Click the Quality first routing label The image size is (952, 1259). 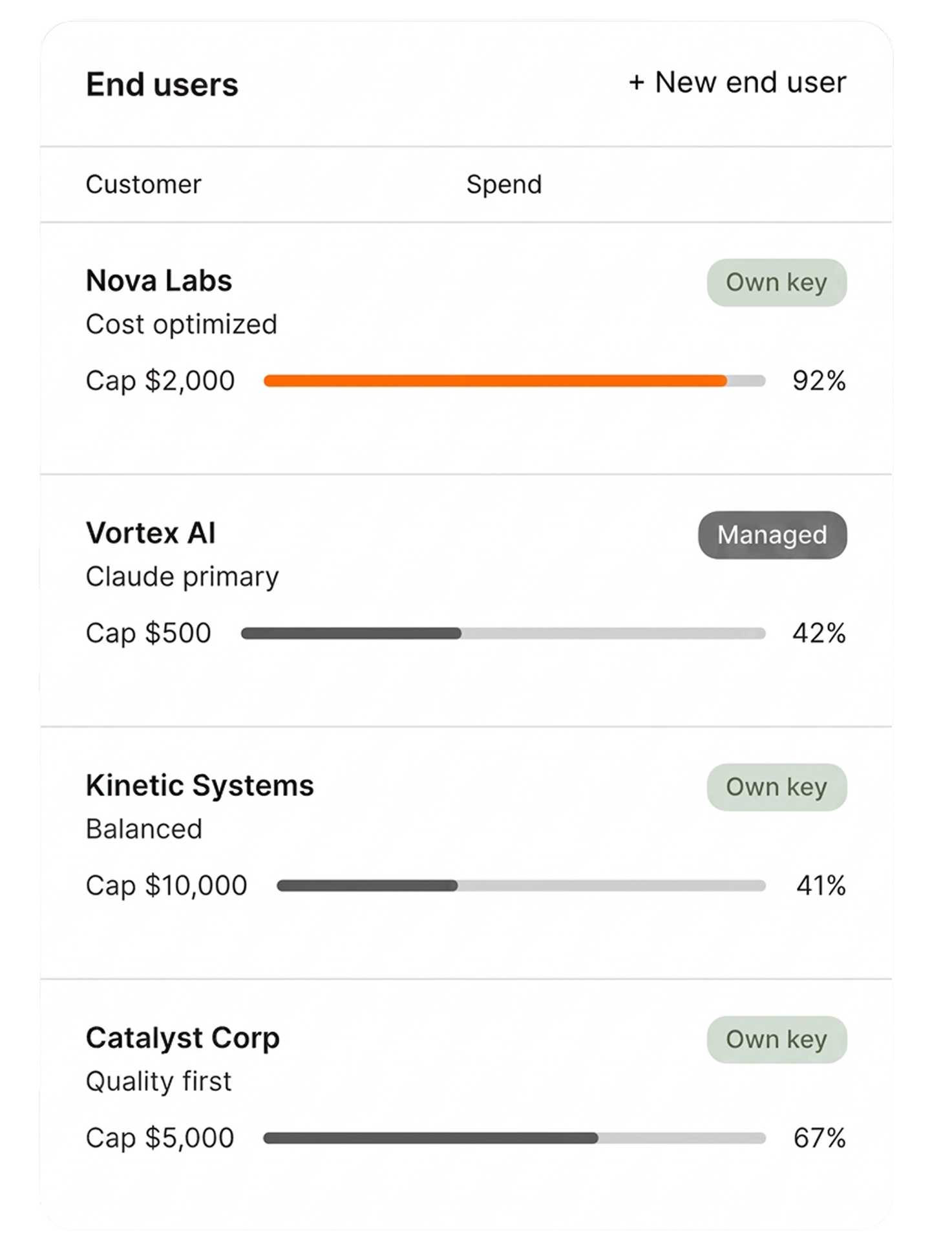pyautogui.click(x=158, y=1081)
